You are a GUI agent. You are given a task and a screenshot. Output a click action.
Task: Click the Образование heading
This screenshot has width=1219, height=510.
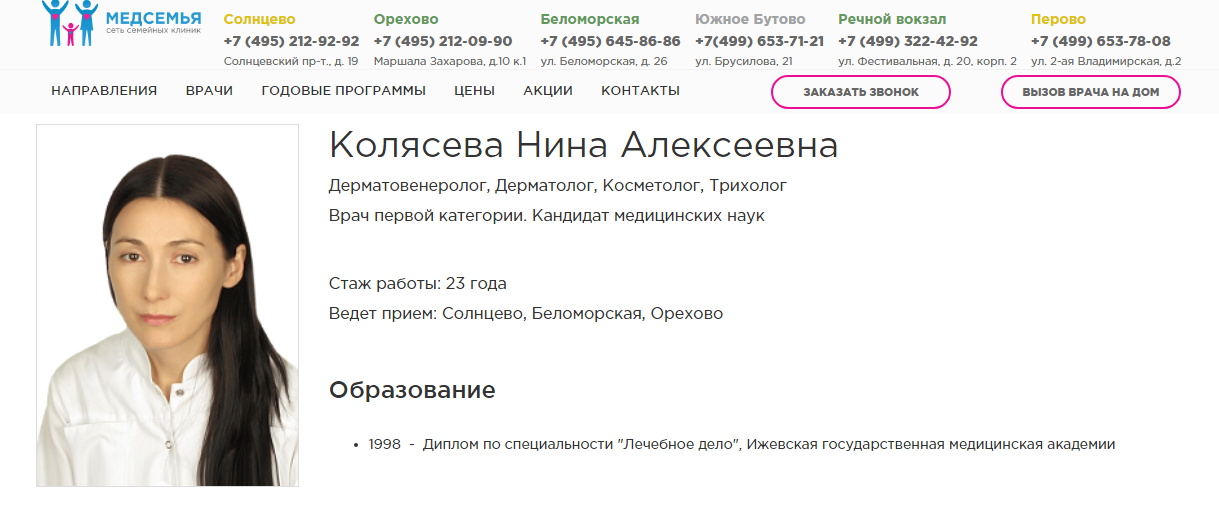coord(412,390)
